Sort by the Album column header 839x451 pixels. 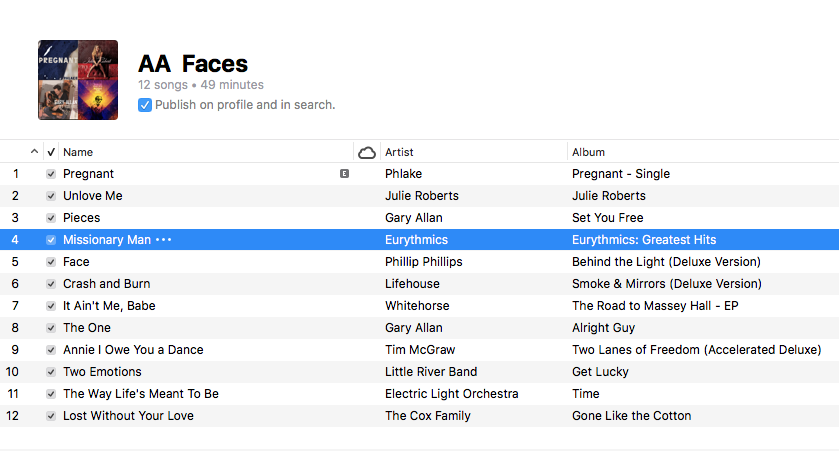pos(588,152)
